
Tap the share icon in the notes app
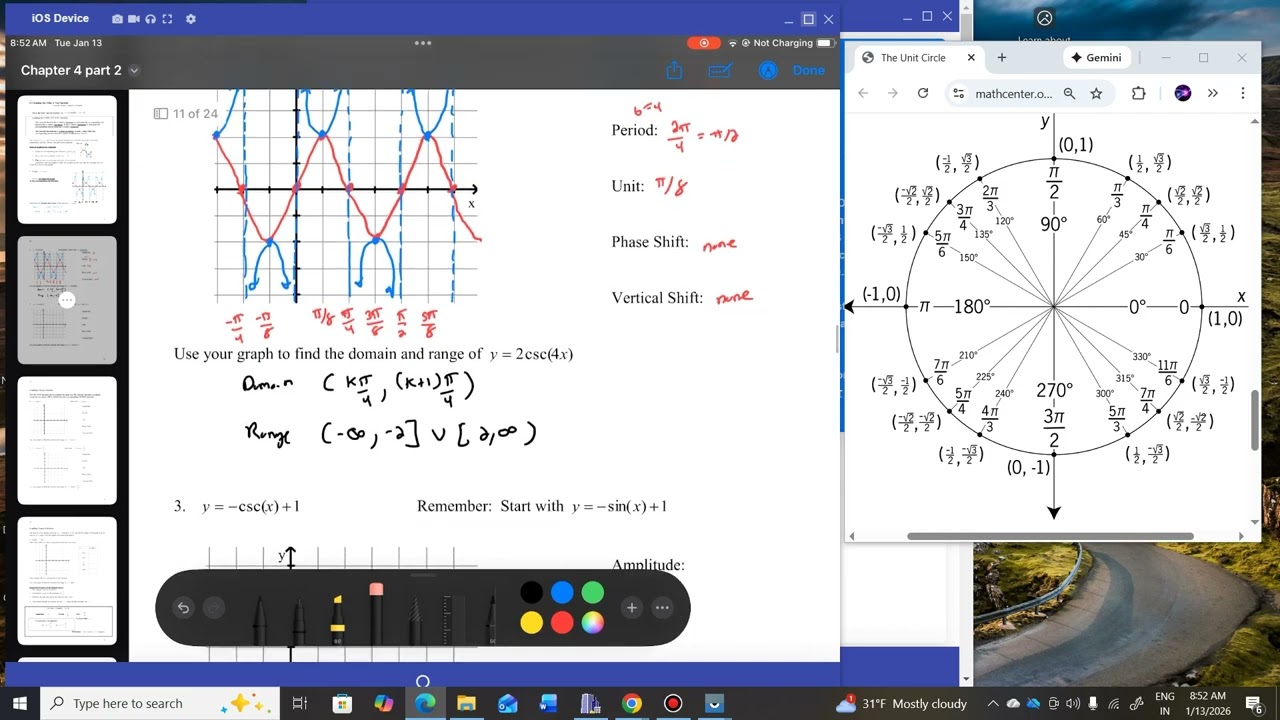pos(674,70)
